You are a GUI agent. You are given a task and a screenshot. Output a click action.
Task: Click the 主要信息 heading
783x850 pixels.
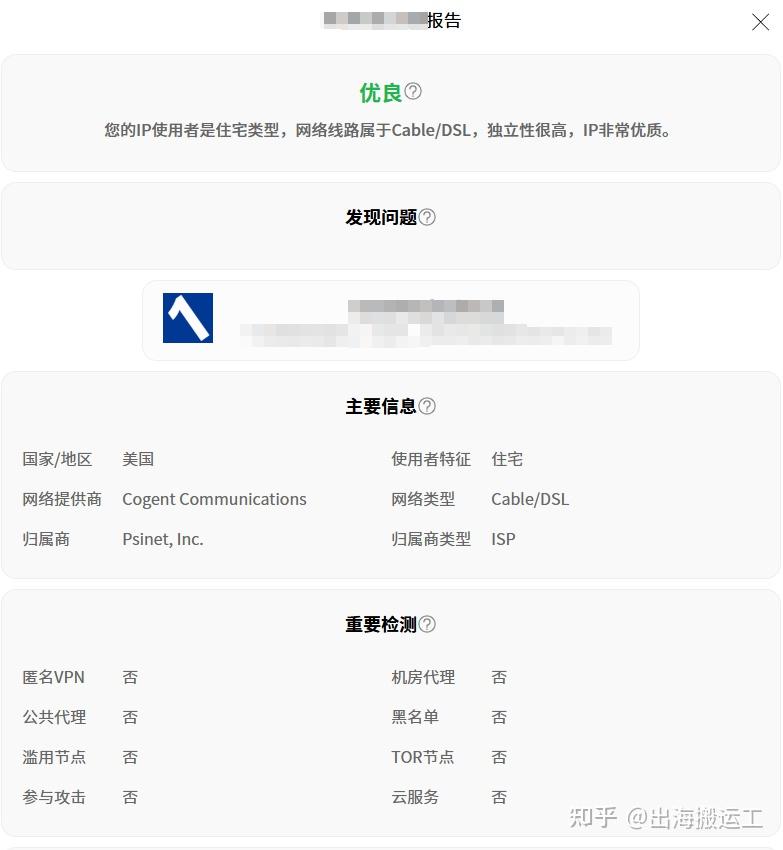[x=381, y=406]
